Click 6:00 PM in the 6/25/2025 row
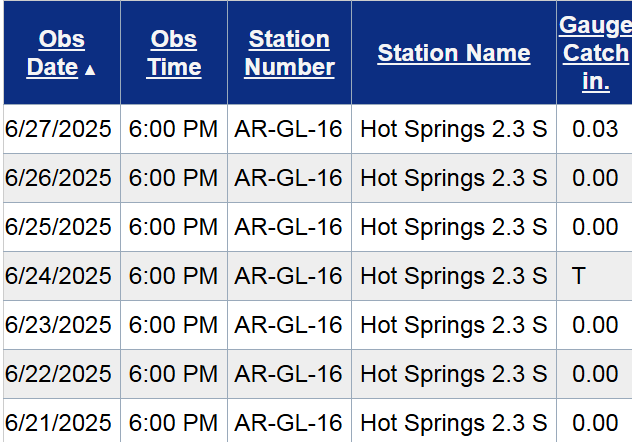 point(174,227)
